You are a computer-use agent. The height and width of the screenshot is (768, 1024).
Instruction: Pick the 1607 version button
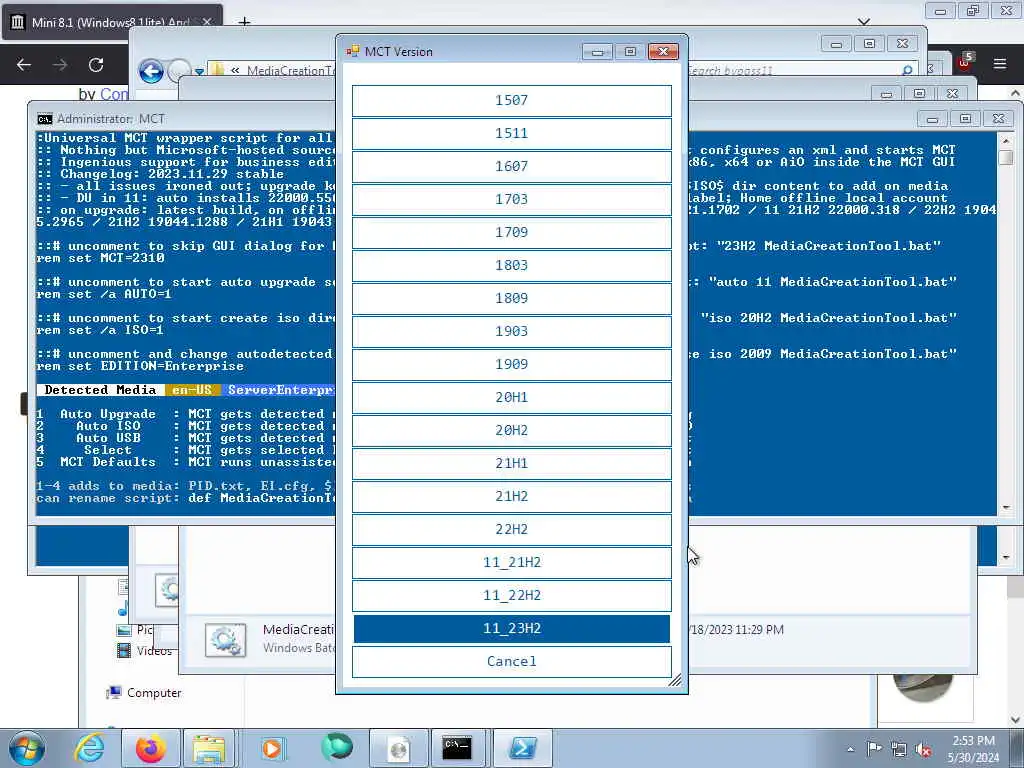[511, 167]
